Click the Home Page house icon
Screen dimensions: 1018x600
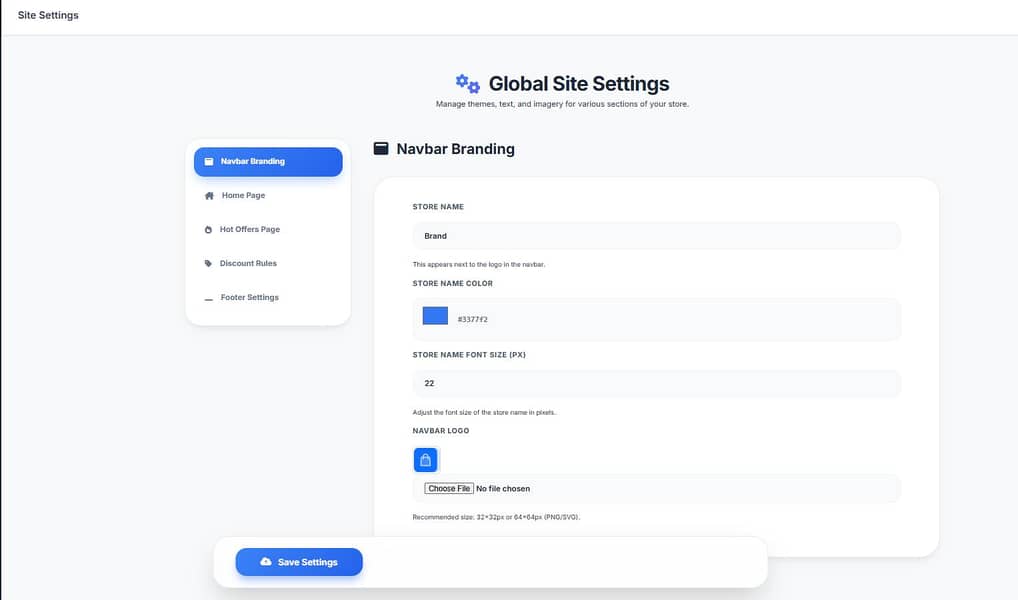click(209, 195)
